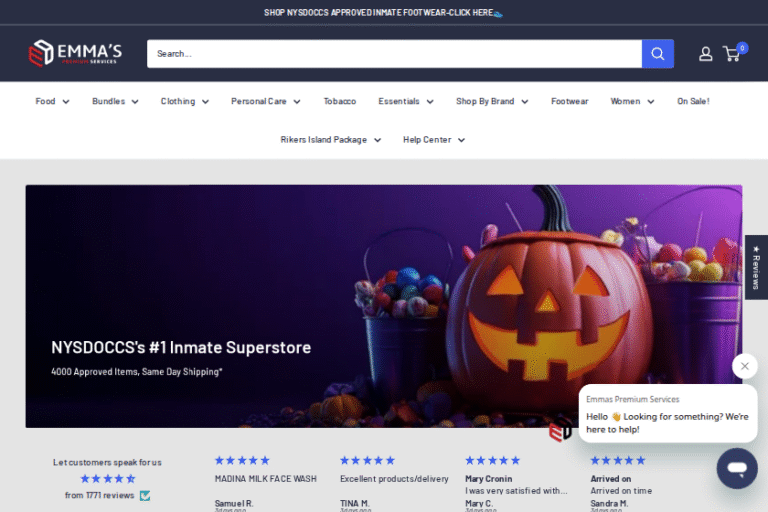Open the user account icon
Screen dimensions: 768x512
tap(706, 54)
